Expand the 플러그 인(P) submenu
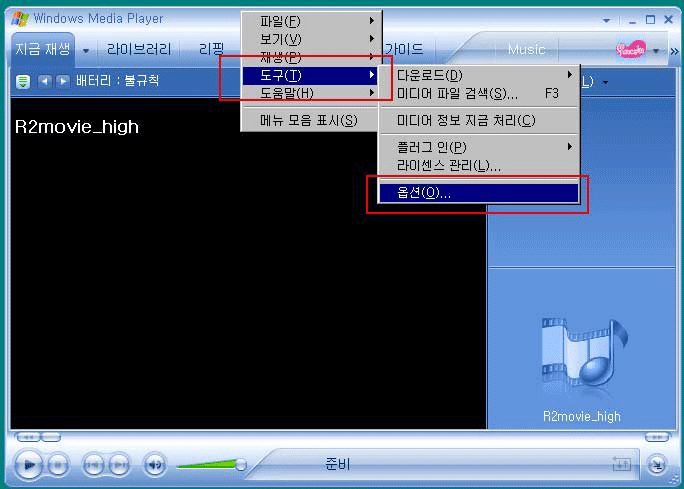 tap(480, 147)
